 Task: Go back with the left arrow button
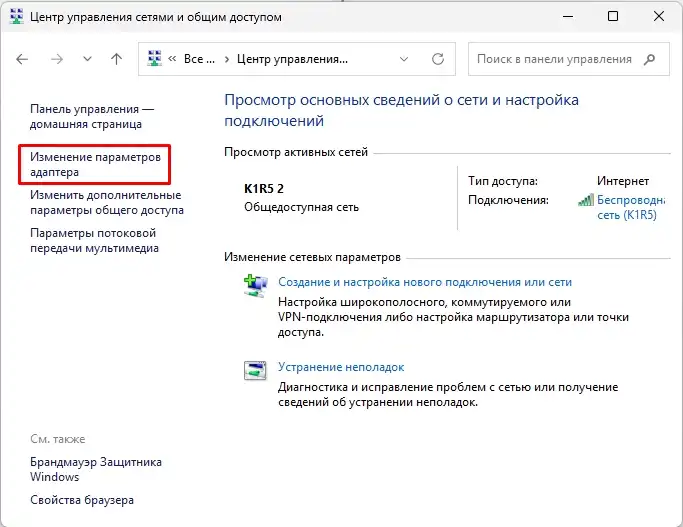[22, 59]
